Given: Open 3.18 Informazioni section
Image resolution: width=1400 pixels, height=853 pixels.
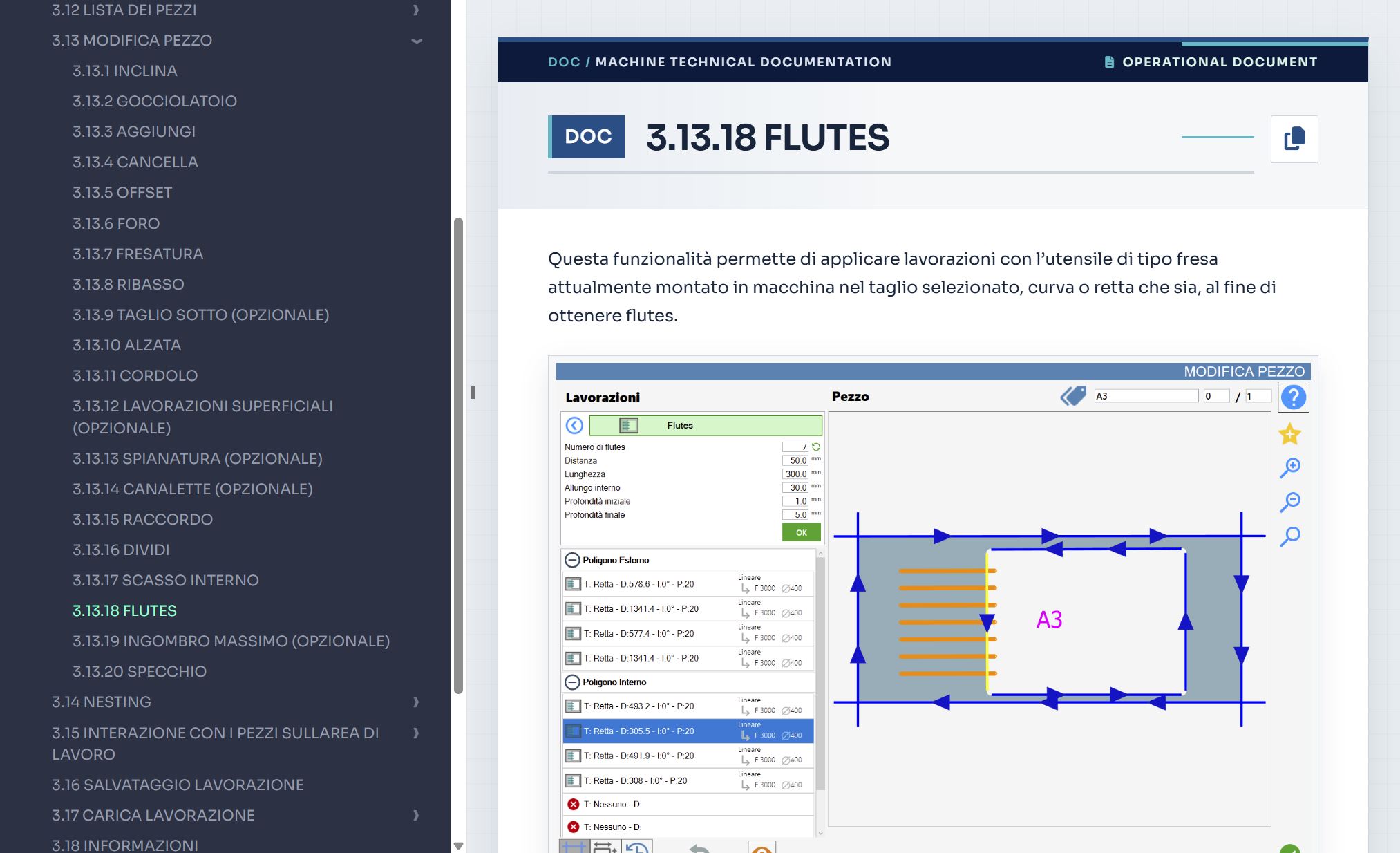Looking at the screenshot, I should [x=125, y=845].
